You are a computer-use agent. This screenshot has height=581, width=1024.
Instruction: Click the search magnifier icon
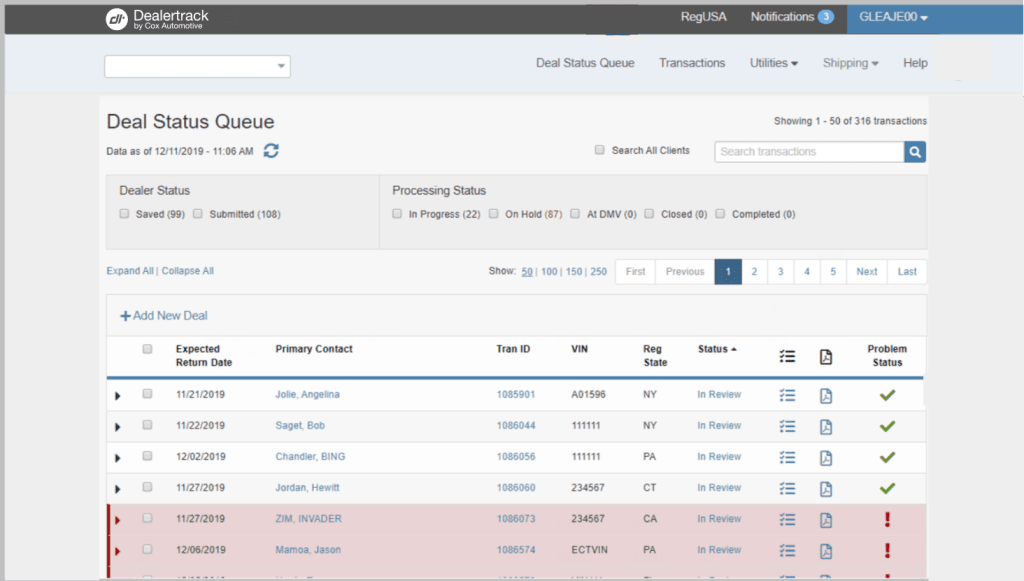pos(915,151)
